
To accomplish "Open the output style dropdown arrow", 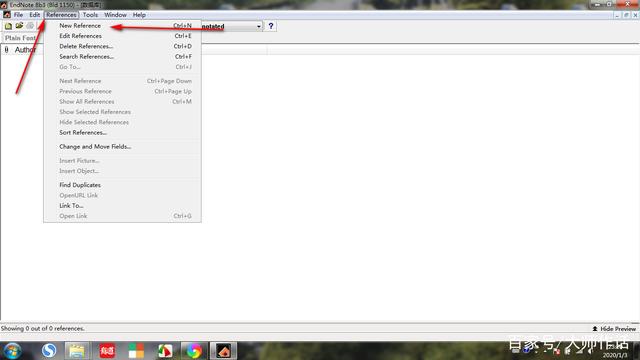I will pos(258,27).
